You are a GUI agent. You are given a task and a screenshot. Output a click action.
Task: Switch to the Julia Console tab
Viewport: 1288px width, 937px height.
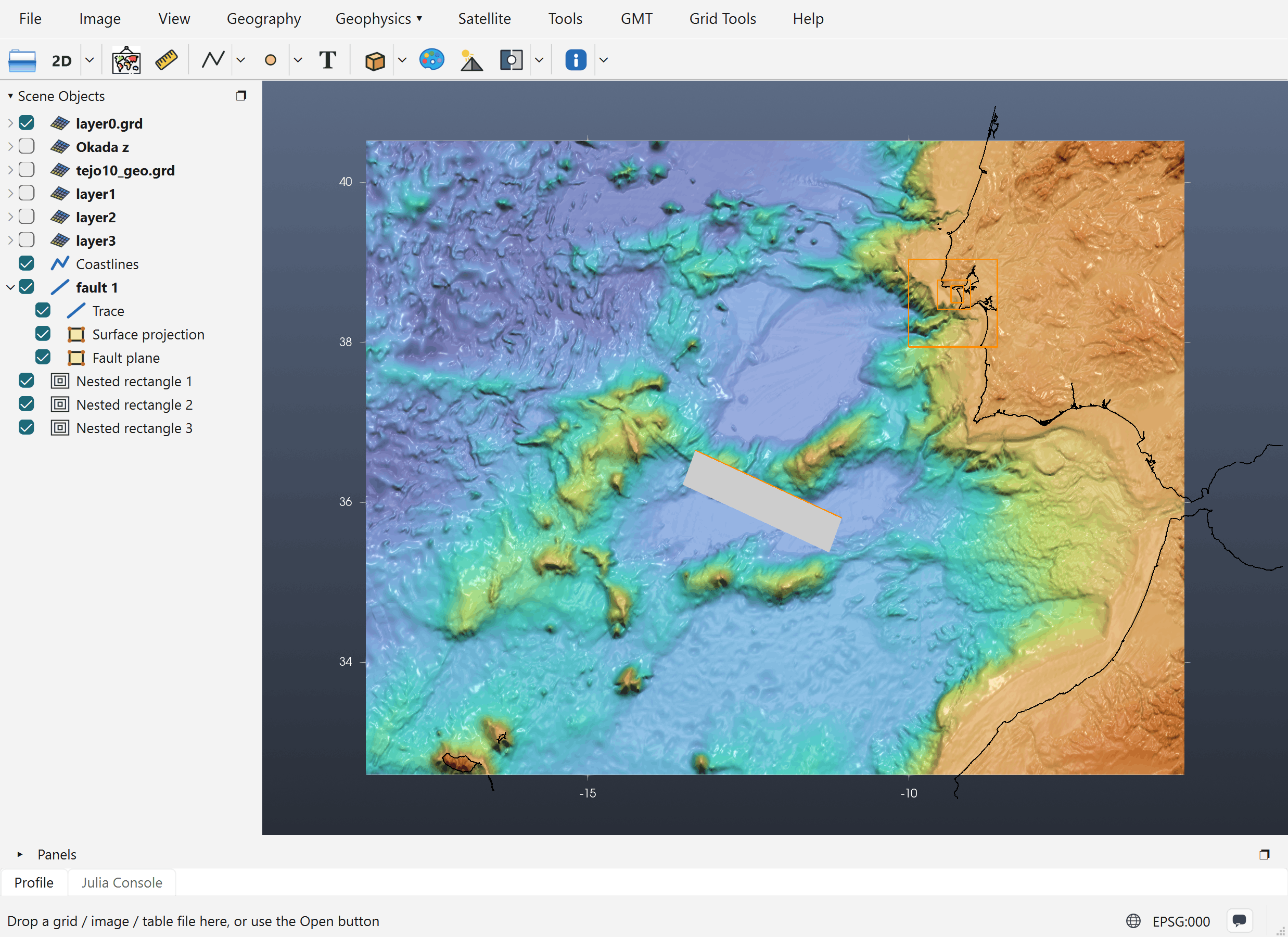tap(122, 882)
